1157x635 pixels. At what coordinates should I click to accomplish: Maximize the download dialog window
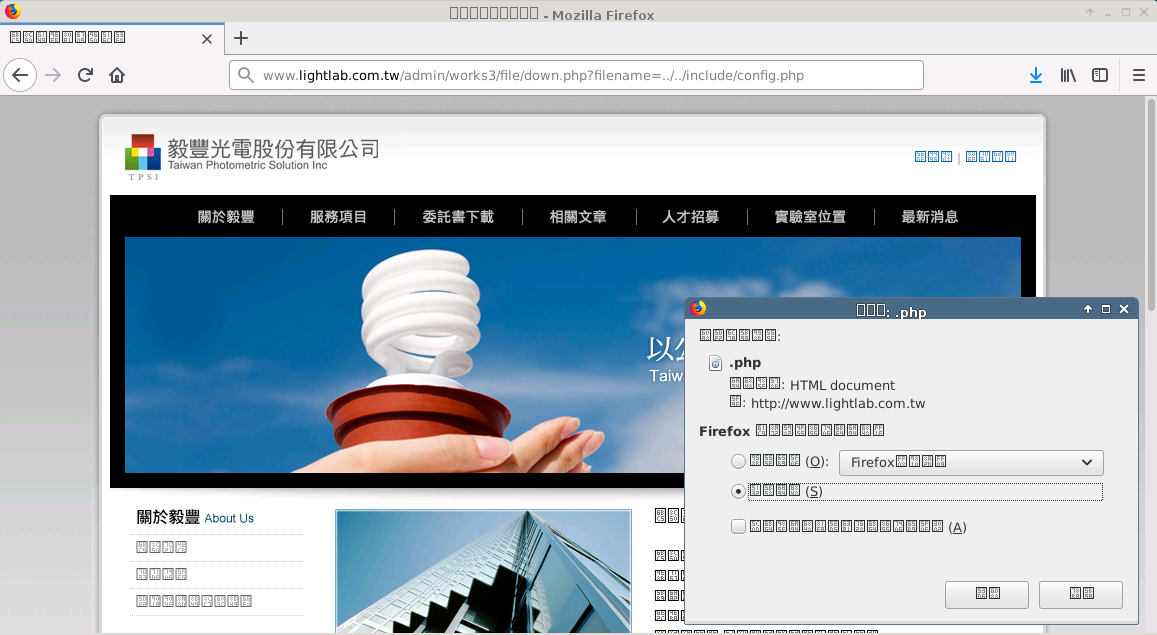tap(1105, 309)
